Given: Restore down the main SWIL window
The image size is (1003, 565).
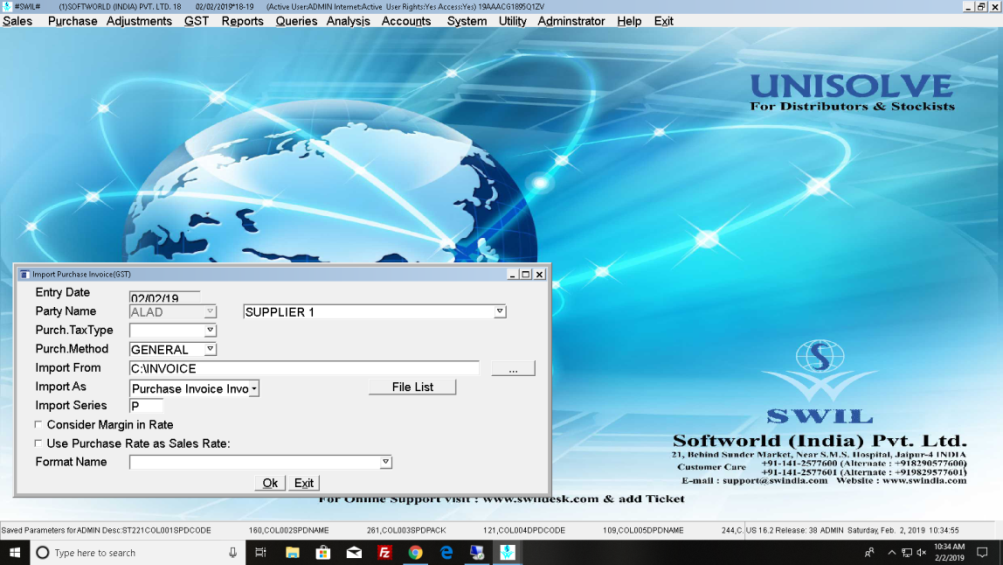Looking at the screenshot, I should click(x=981, y=6).
